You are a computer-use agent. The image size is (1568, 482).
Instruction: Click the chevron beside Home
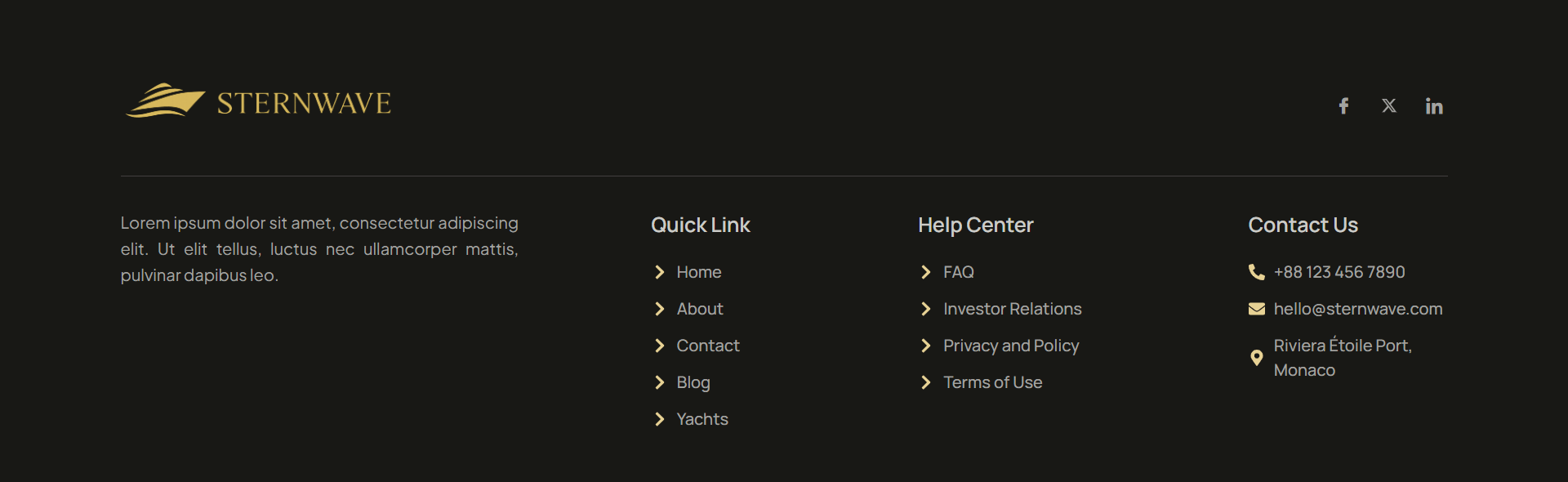[660, 272]
